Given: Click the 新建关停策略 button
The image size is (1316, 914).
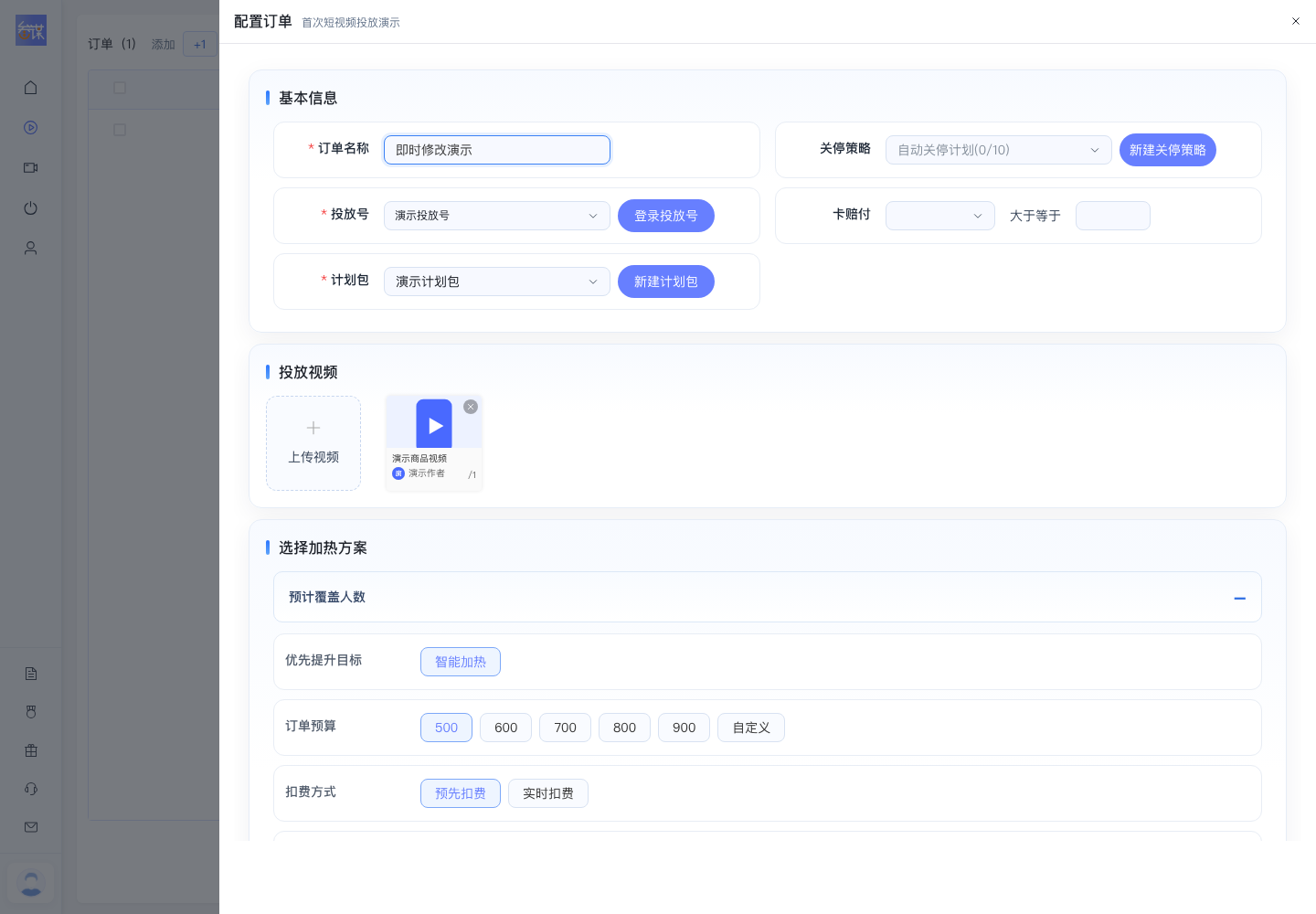Looking at the screenshot, I should pyautogui.click(x=1168, y=150).
